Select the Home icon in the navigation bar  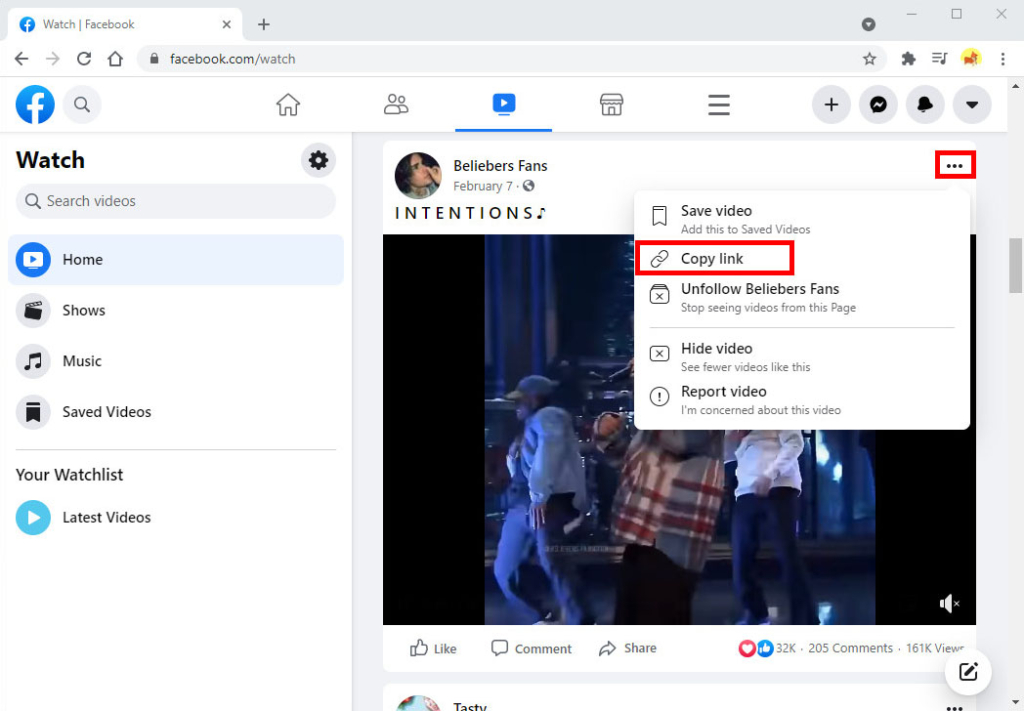(x=288, y=104)
